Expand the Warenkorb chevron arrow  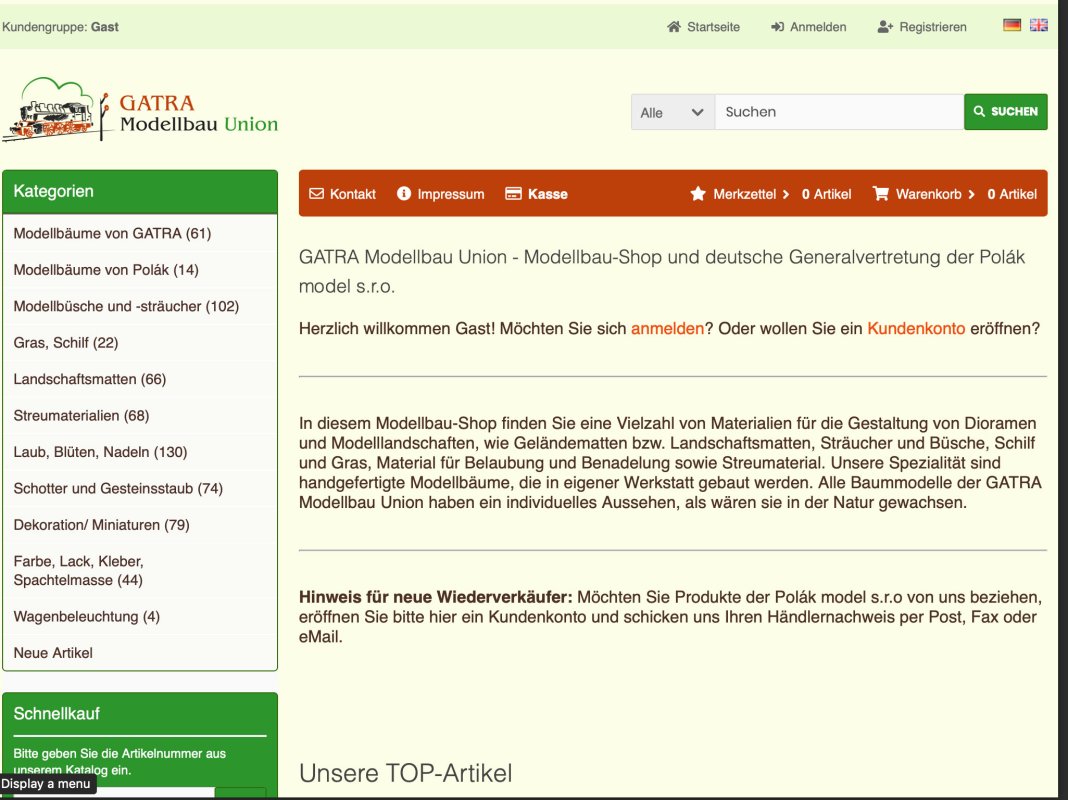click(971, 194)
